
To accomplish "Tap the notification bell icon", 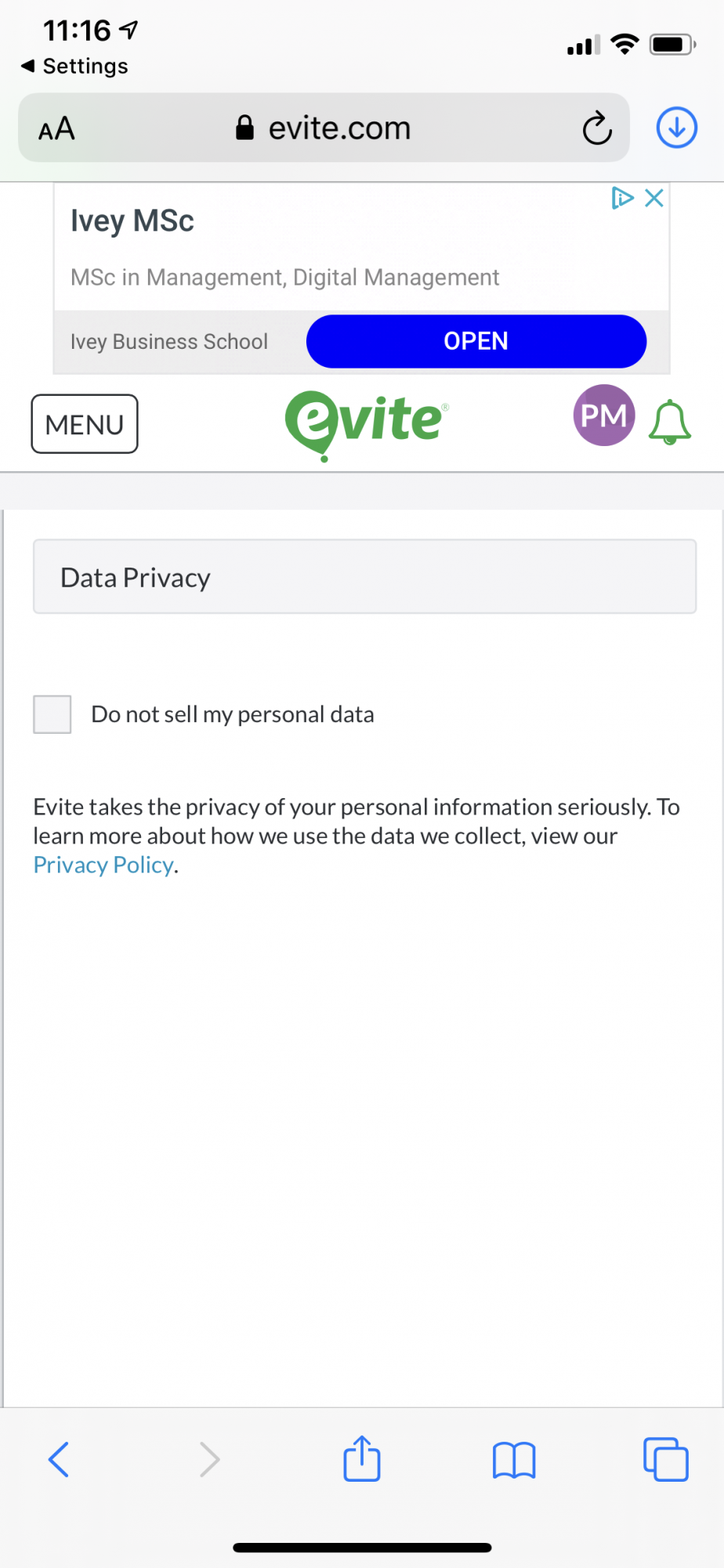I will pos(670,422).
